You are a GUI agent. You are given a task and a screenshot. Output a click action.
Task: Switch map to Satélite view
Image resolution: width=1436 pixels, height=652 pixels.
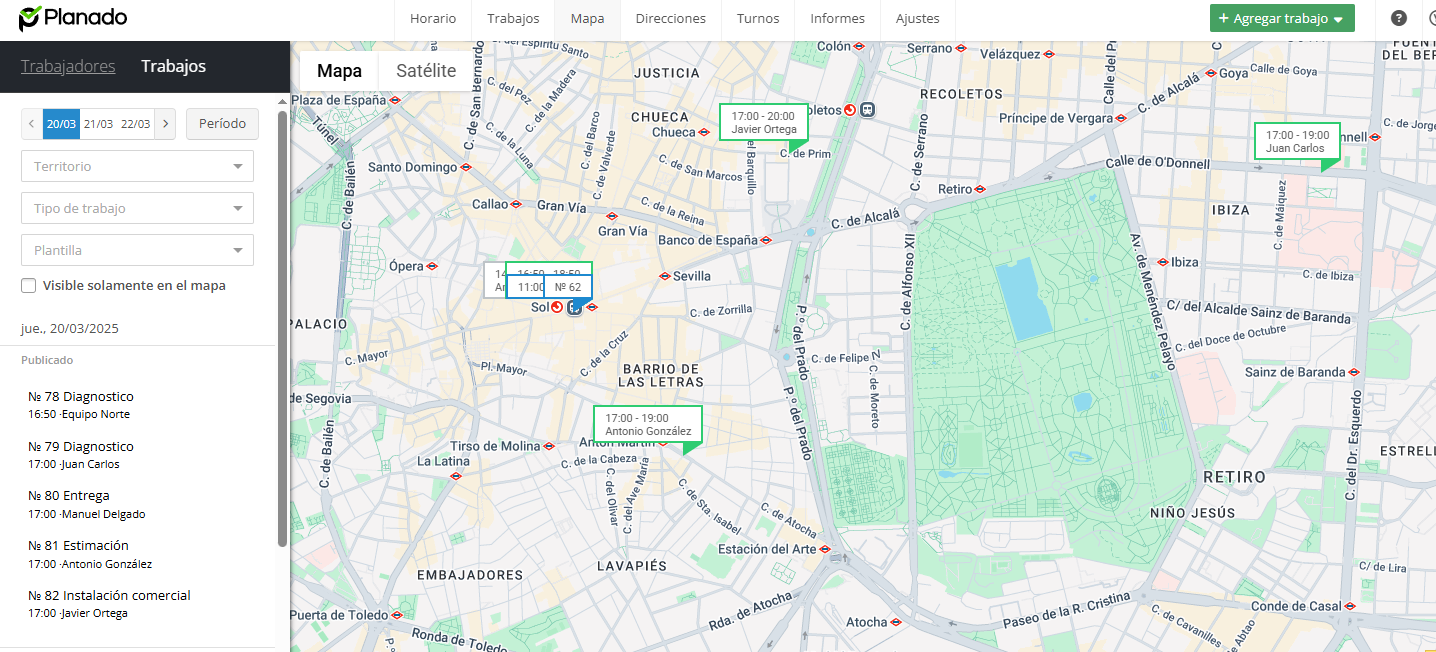426,71
